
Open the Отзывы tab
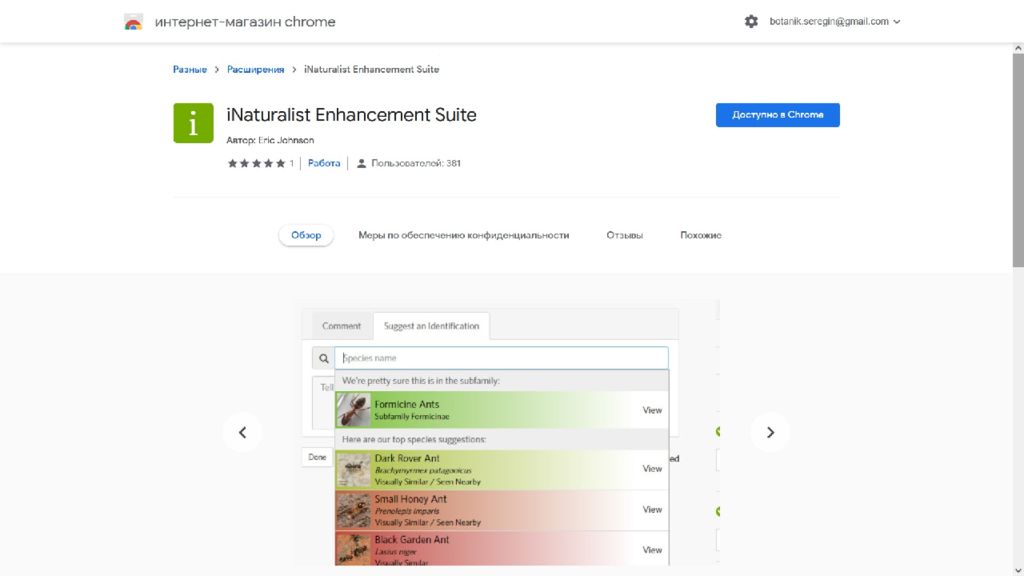click(x=624, y=235)
